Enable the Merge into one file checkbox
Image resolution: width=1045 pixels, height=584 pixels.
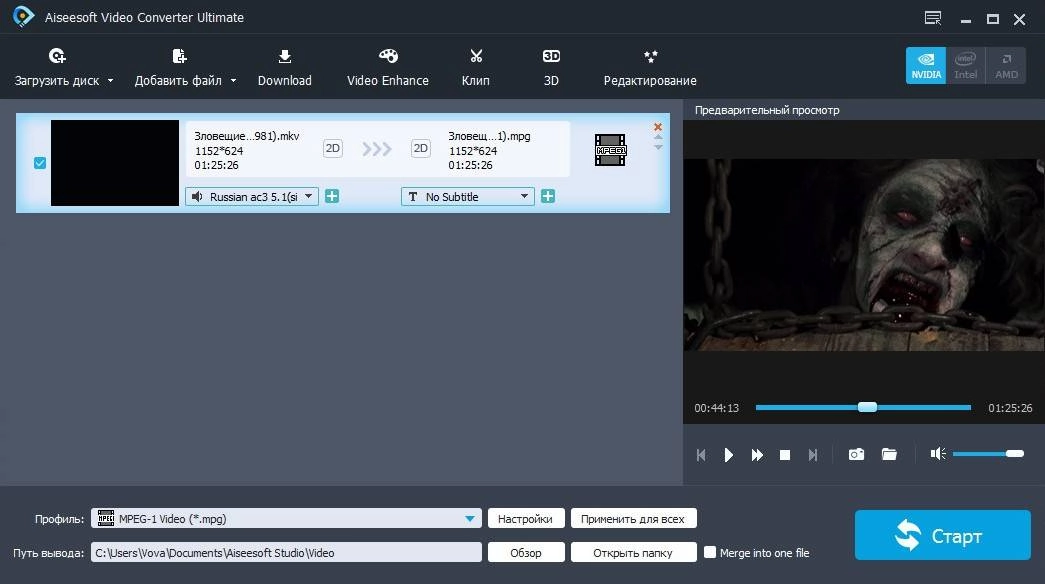[710, 552]
